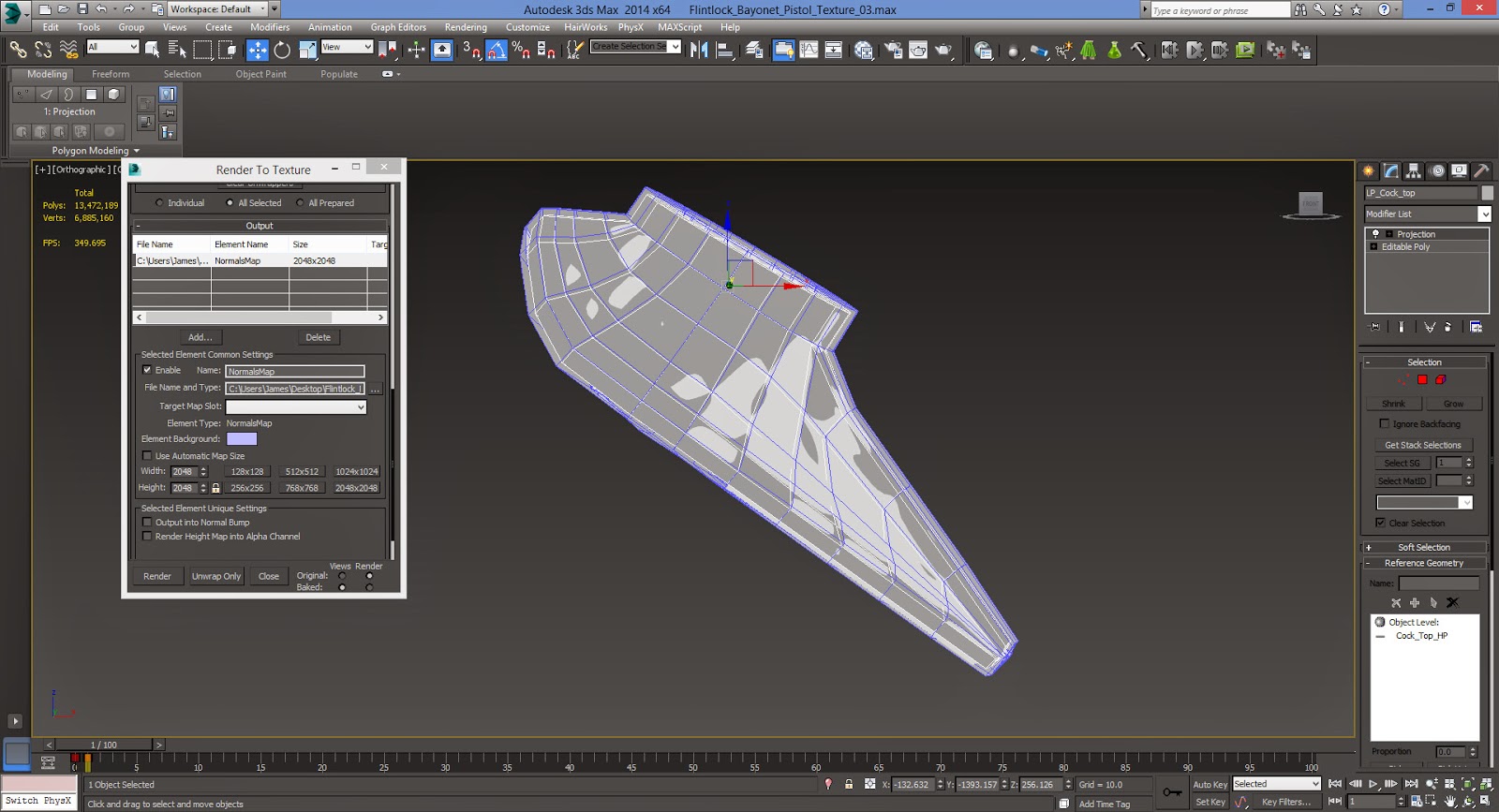The height and width of the screenshot is (812, 1499).
Task: Open the Modifiers menu
Action: (270, 27)
